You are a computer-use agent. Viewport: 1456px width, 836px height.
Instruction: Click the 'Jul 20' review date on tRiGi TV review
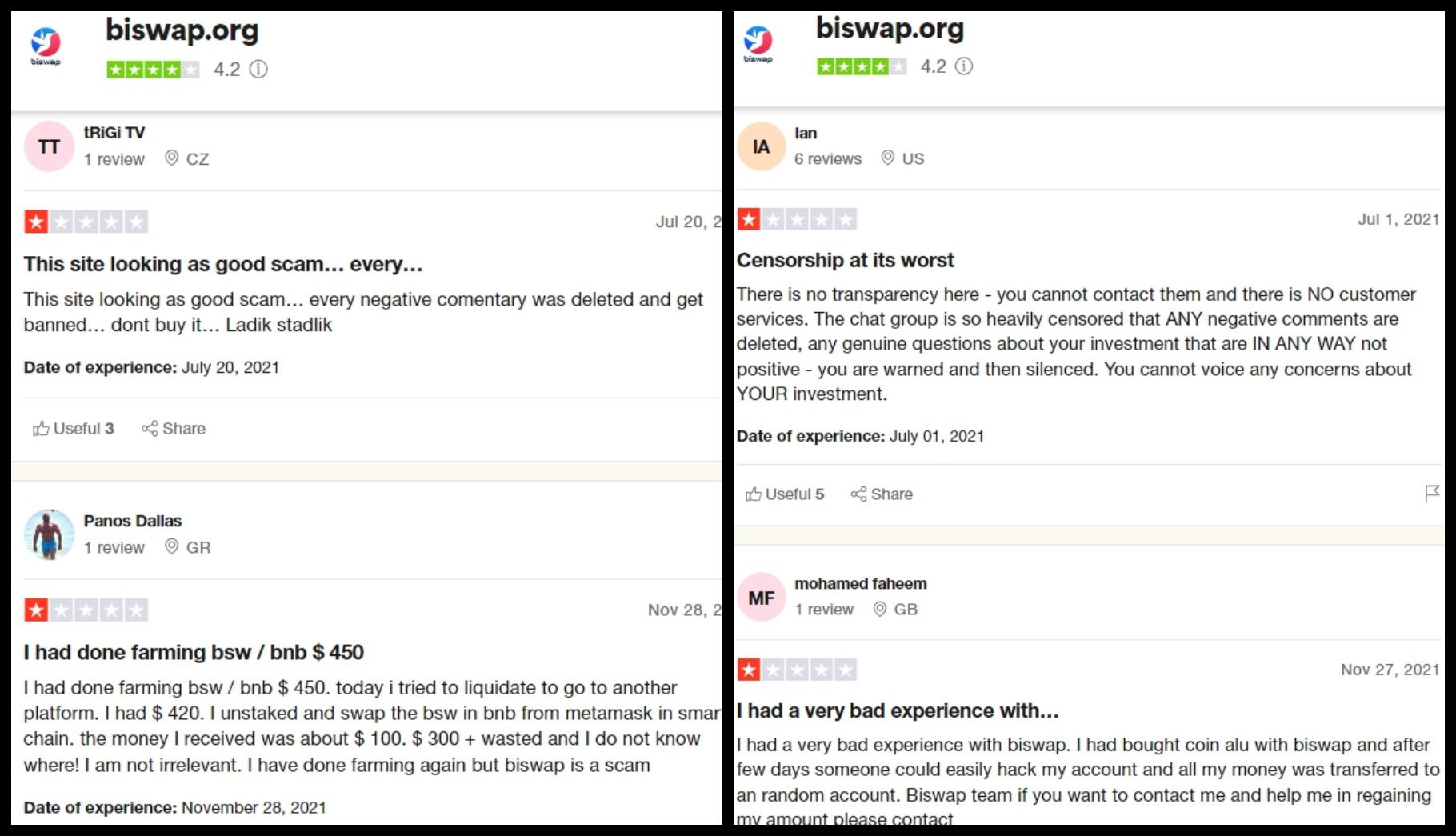pos(689,222)
